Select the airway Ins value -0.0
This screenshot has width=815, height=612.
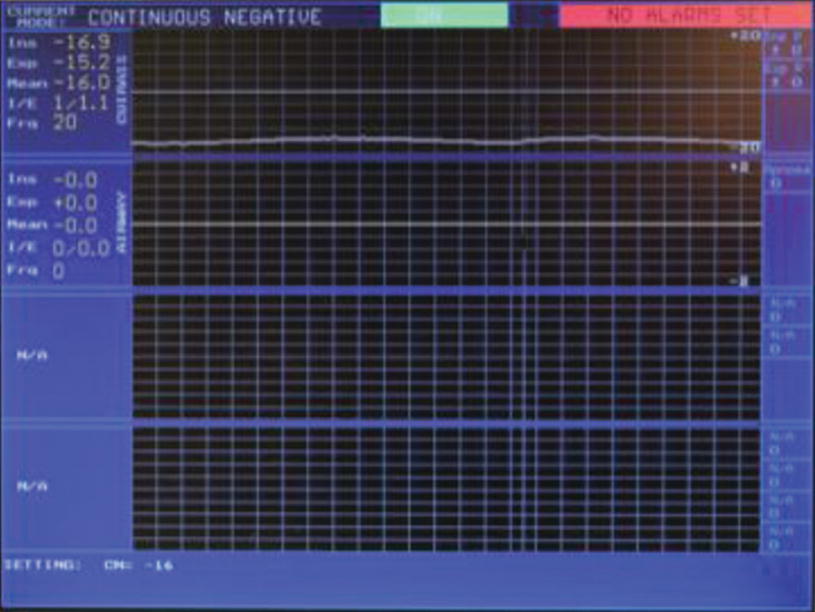(x=76, y=179)
